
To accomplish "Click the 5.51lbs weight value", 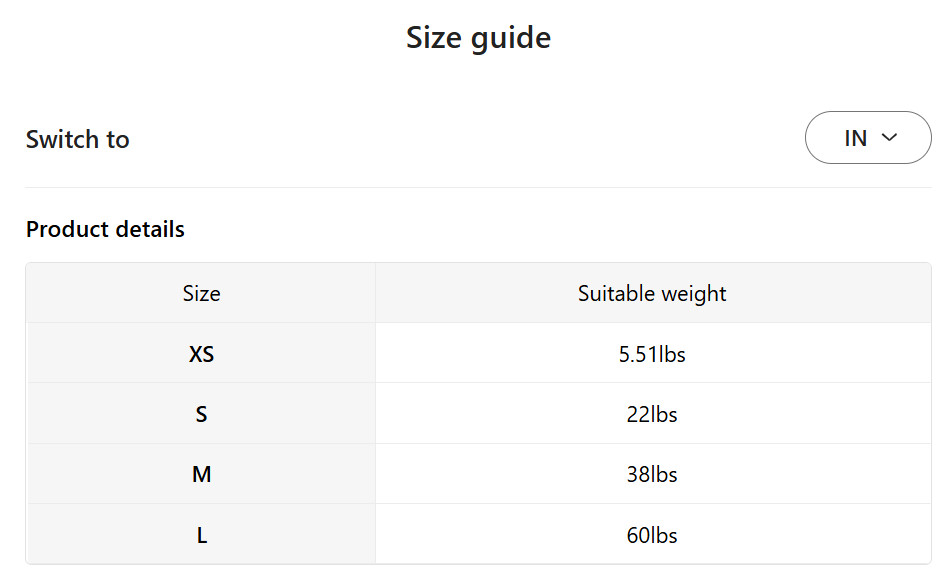I will coord(652,354).
